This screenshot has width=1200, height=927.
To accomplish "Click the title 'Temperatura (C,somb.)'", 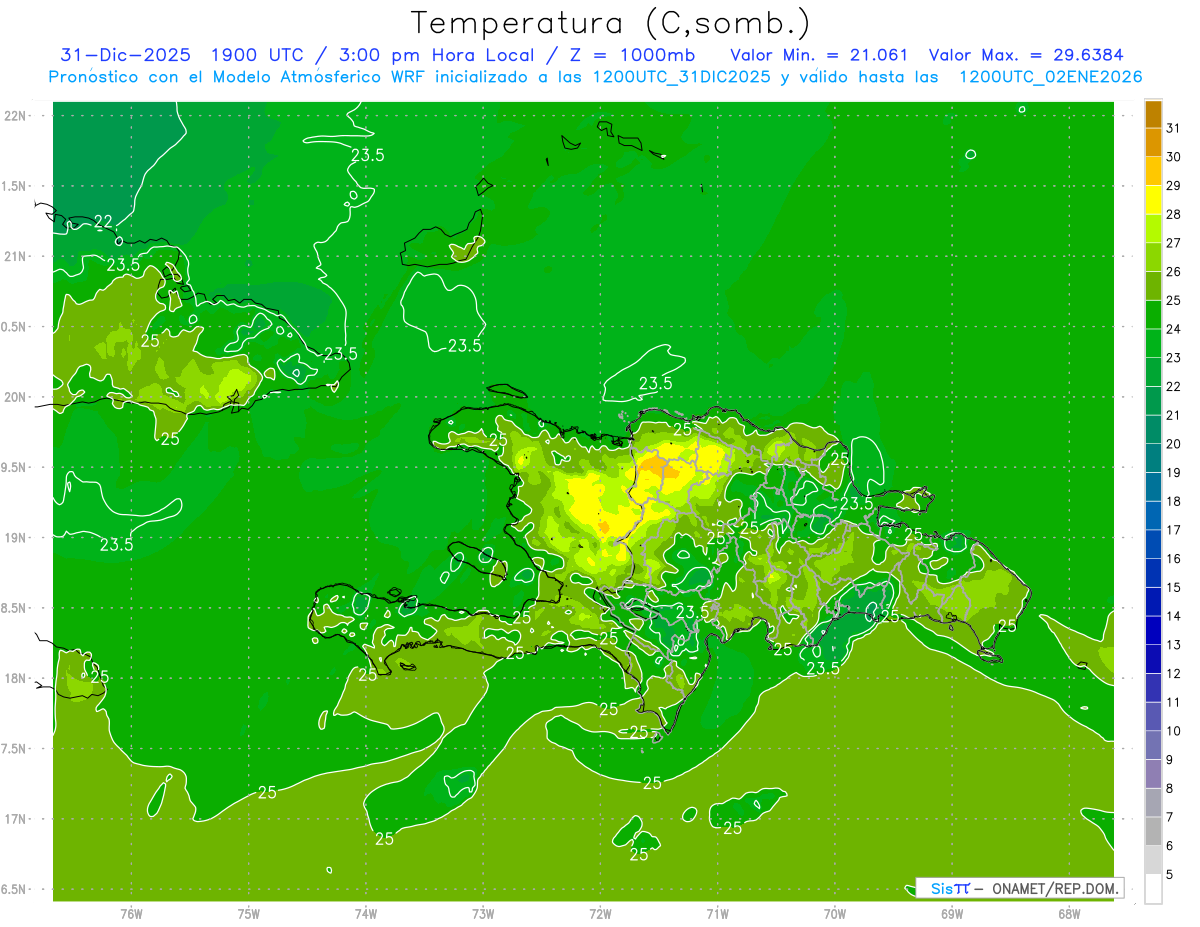I will pyautogui.click(x=611, y=22).
